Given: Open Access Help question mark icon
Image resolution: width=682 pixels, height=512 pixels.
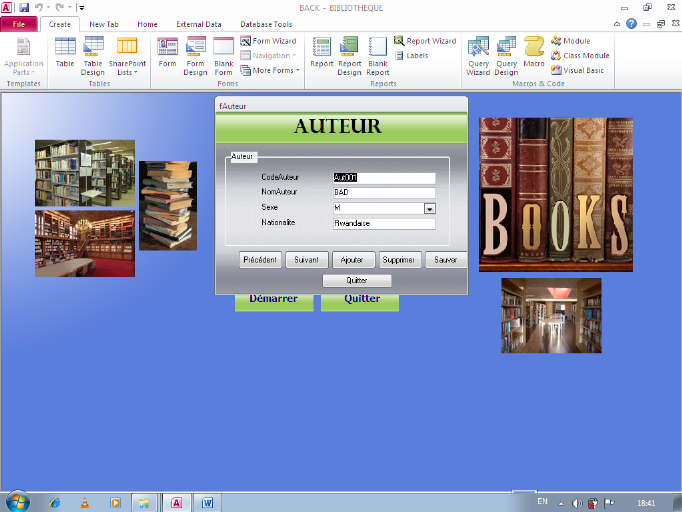Looking at the screenshot, I should point(631,24).
